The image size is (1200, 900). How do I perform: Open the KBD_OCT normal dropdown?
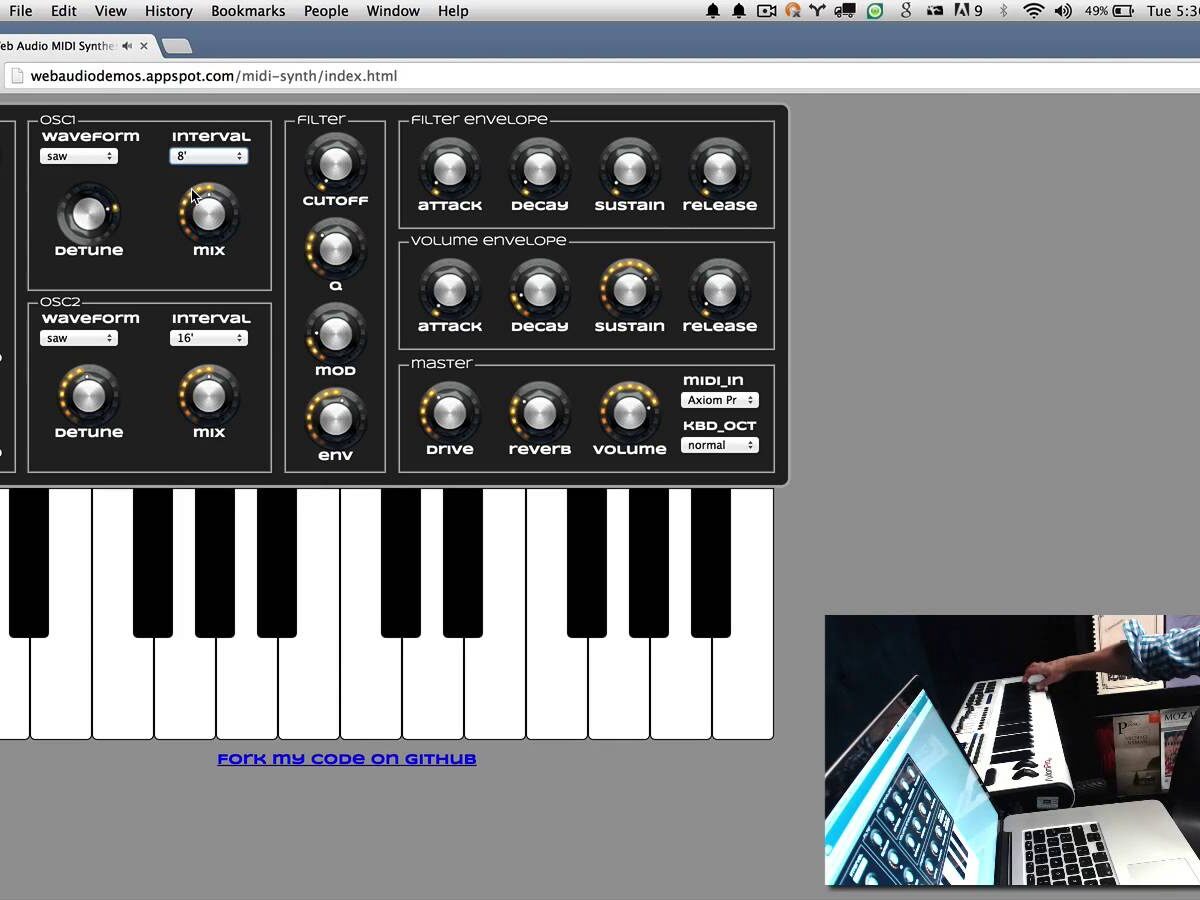pos(720,445)
